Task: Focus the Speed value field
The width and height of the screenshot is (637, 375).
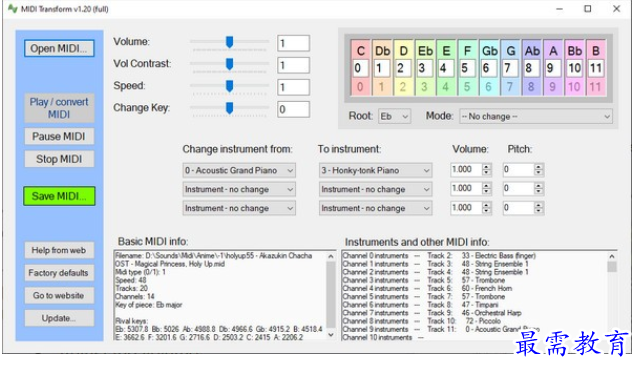Action: tap(293, 87)
